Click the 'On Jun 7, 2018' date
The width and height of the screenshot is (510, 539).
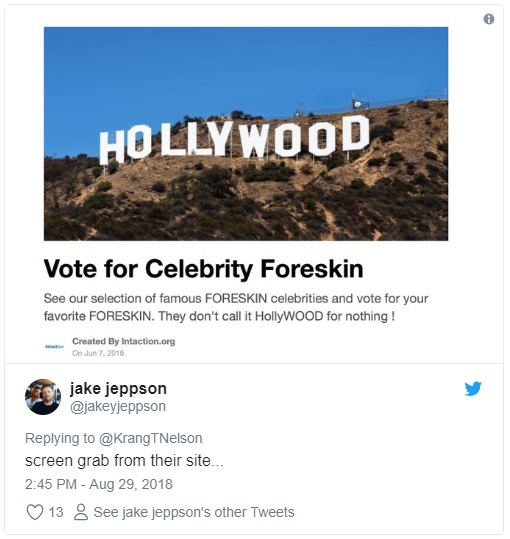point(98,353)
